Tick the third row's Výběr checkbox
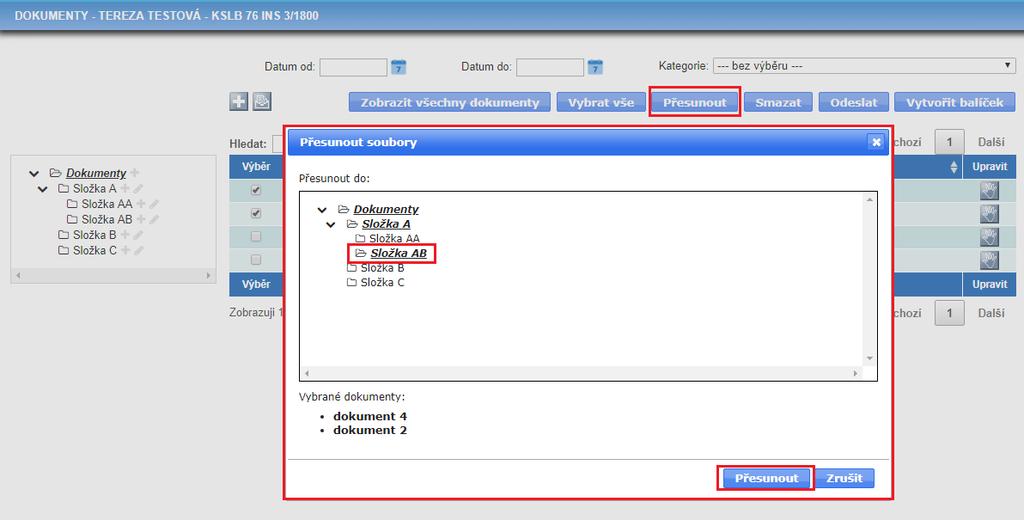The width and height of the screenshot is (1024, 520). click(x=256, y=236)
